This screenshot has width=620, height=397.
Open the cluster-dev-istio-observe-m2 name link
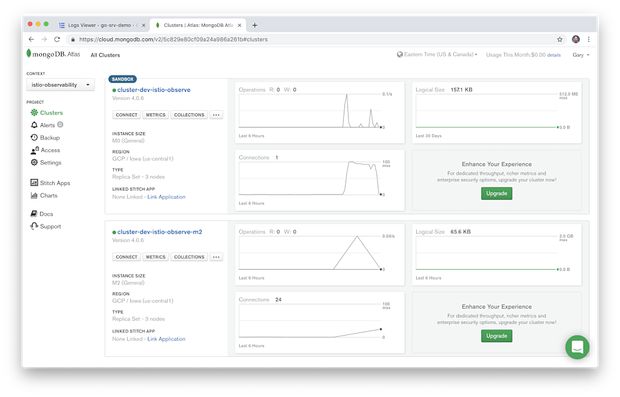pyautogui.click(x=160, y=232)
